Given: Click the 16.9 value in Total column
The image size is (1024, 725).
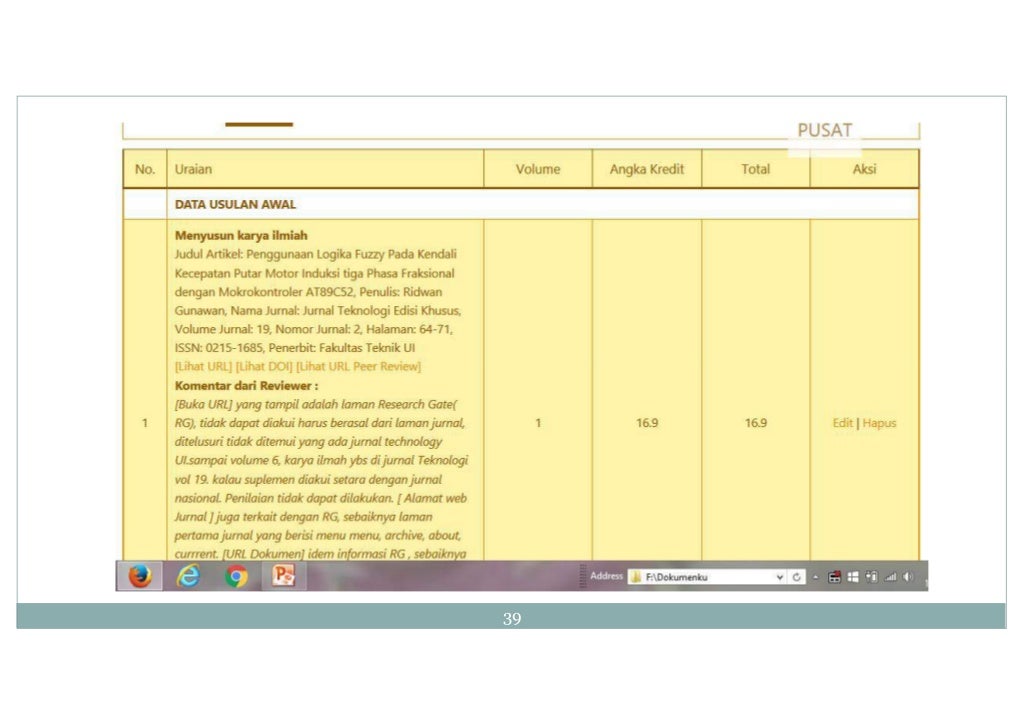Looking at the screenshot, I should pos(756,423).
